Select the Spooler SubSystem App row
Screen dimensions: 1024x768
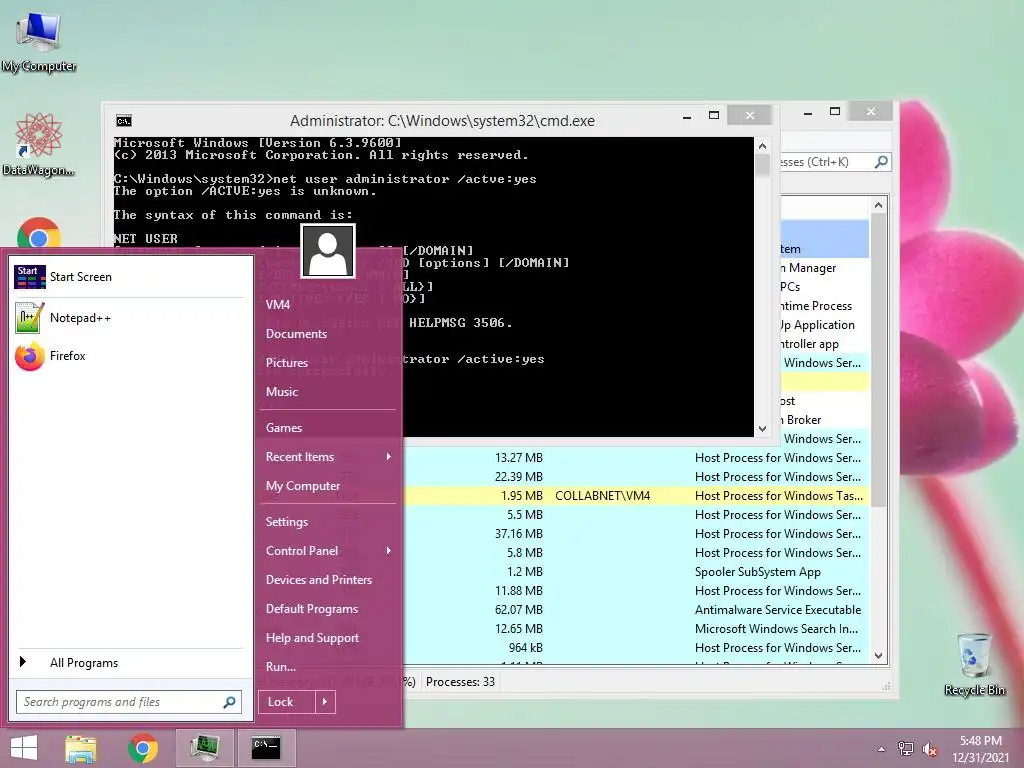637,571
